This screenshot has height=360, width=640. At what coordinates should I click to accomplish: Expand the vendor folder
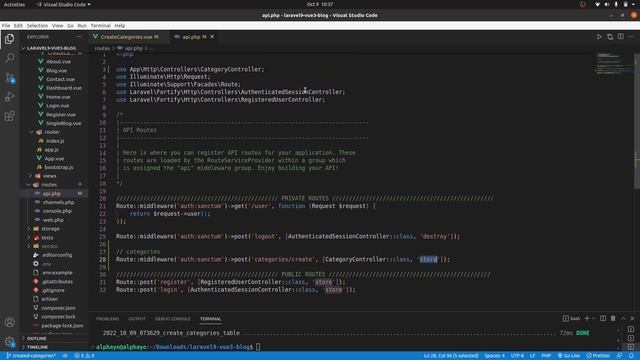click(x=49, y=246)
